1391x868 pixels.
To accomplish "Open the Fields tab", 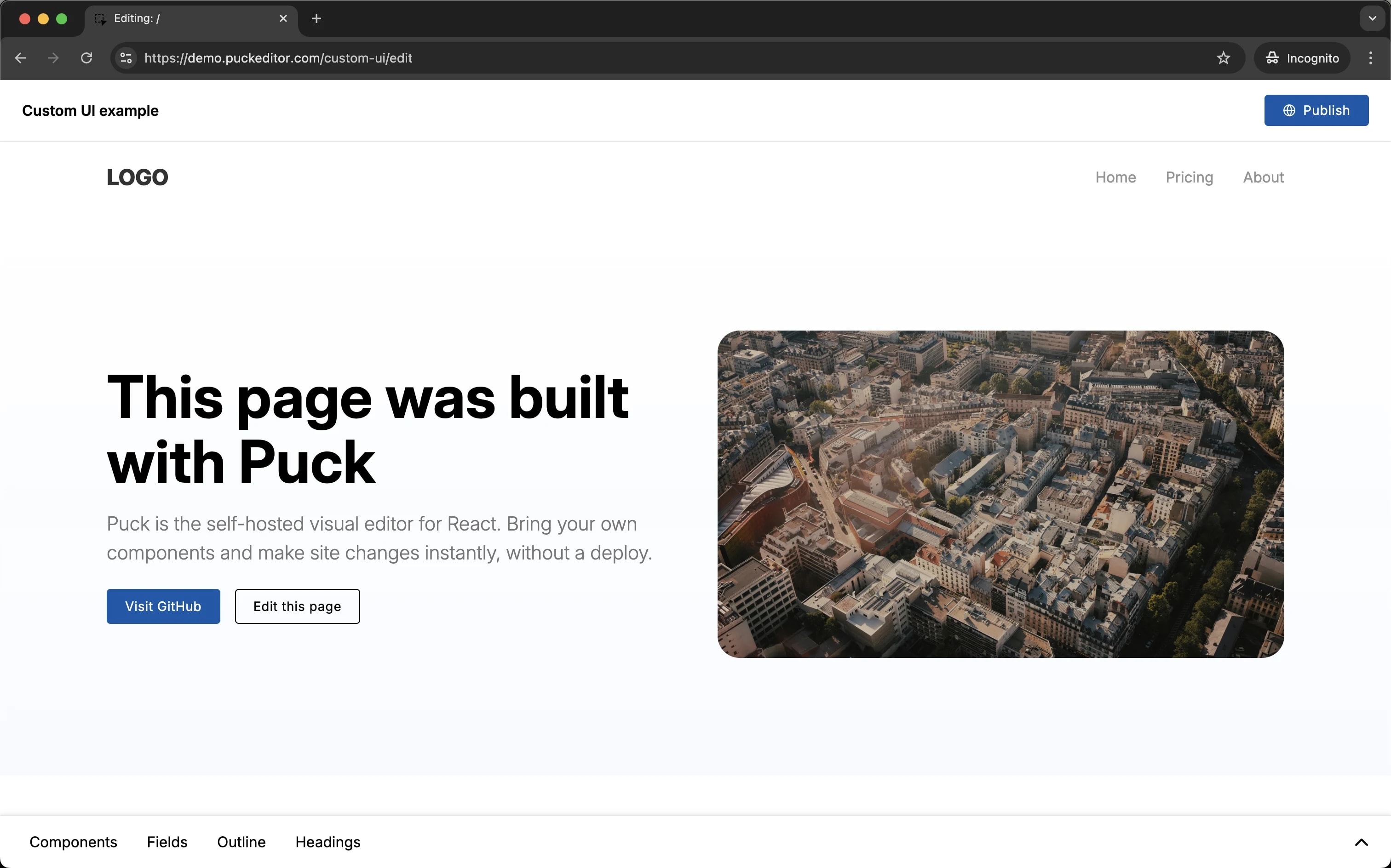I will [x=167, y=842].
